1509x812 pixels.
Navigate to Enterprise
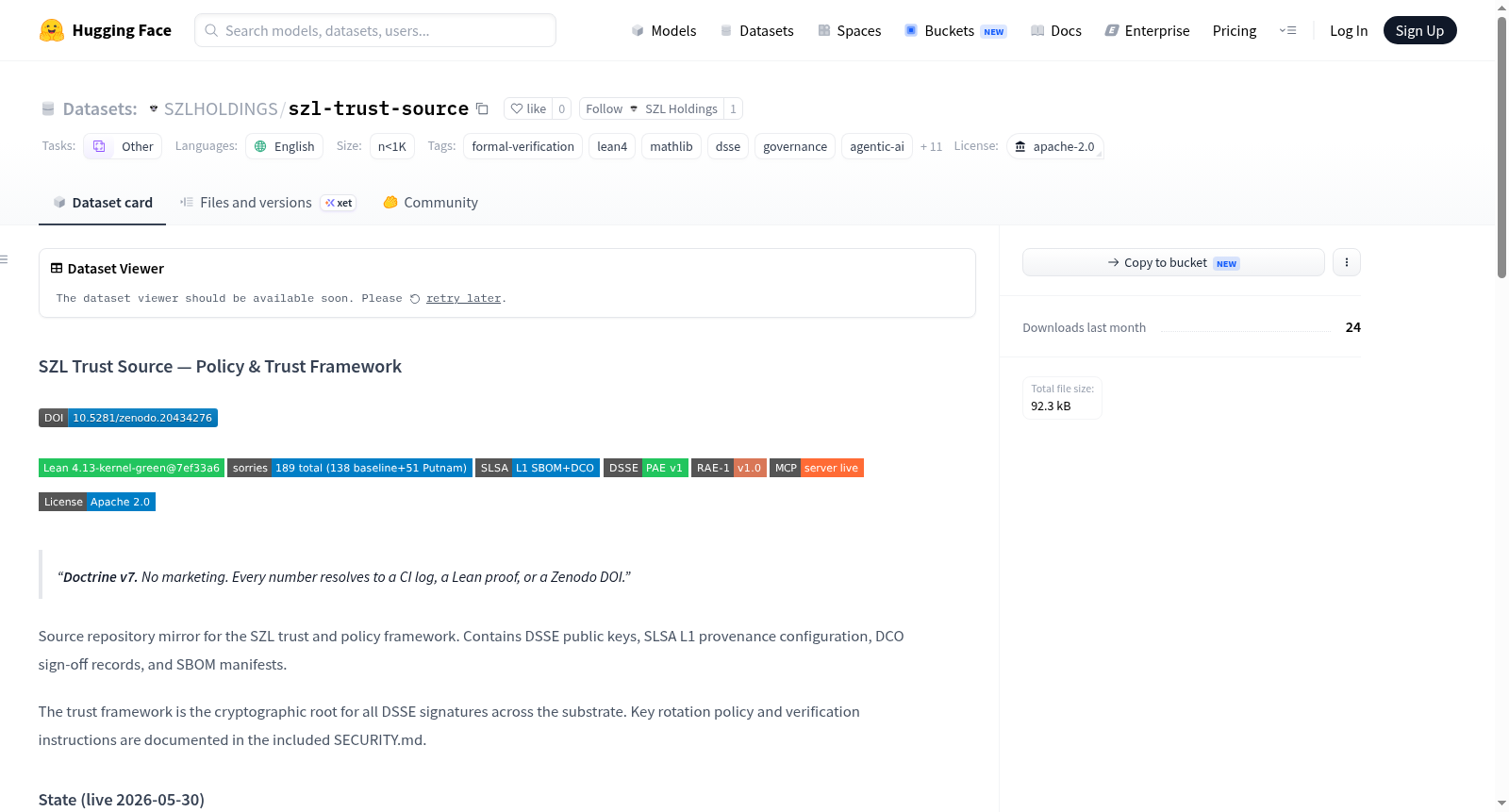[1147, 31]
